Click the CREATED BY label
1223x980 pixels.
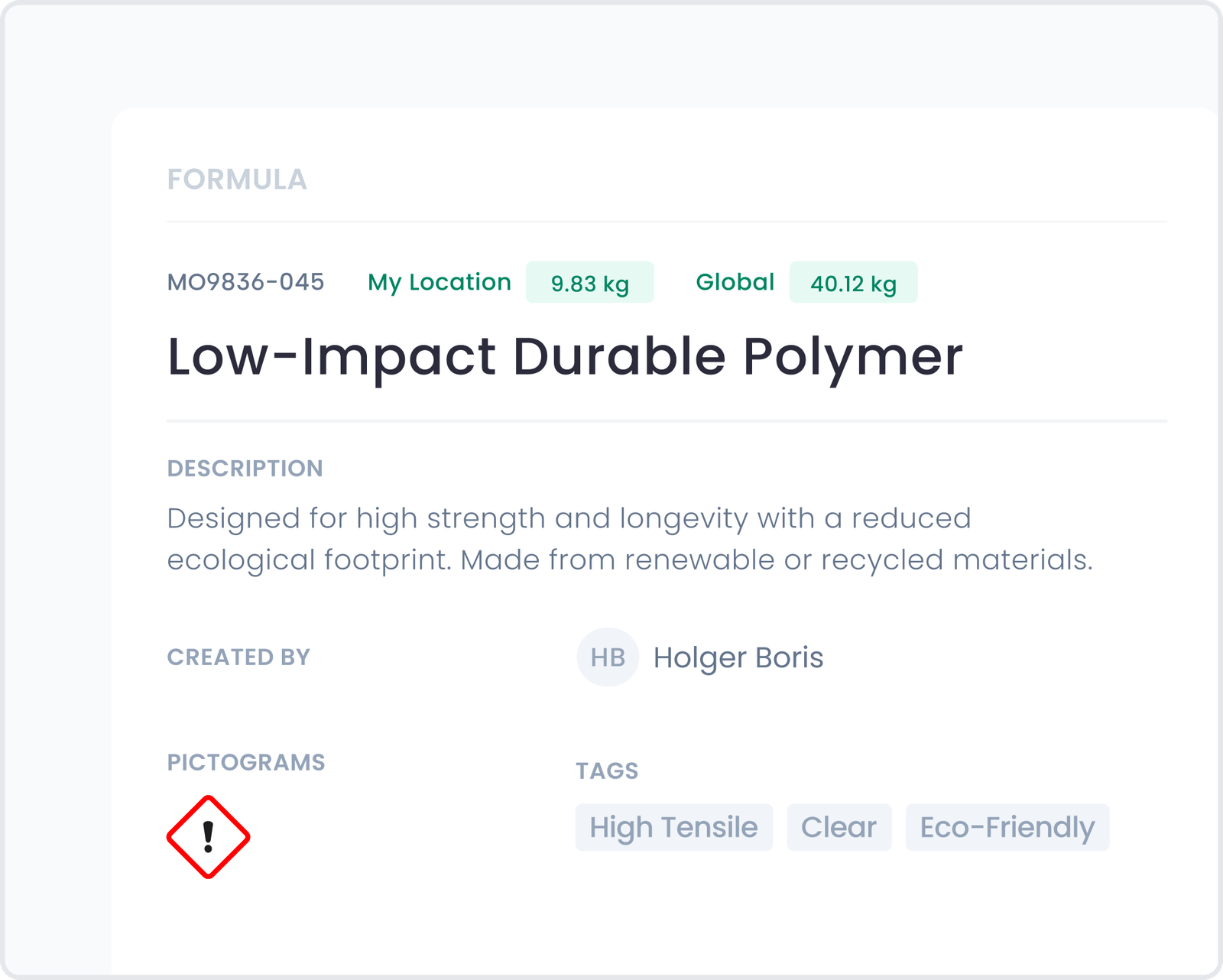pos(238,657)
